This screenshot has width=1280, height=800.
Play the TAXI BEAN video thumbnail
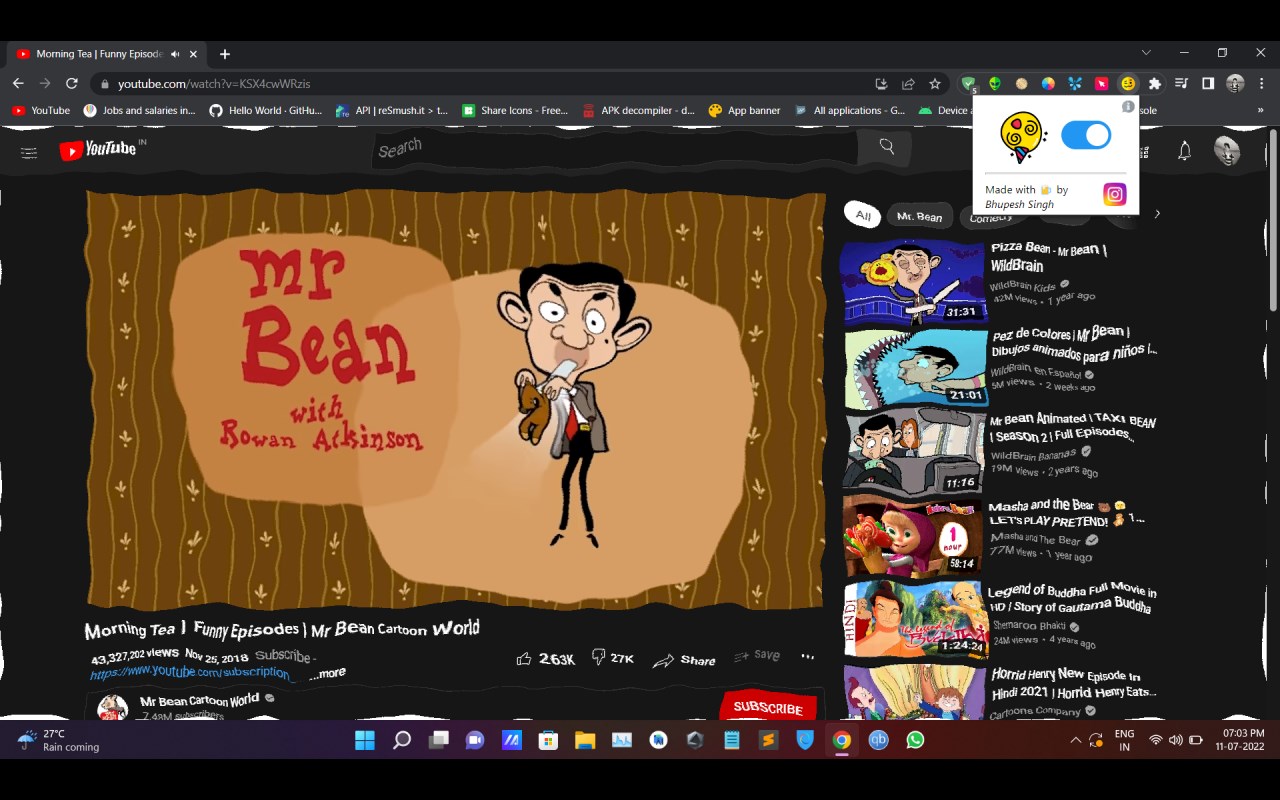915,451
